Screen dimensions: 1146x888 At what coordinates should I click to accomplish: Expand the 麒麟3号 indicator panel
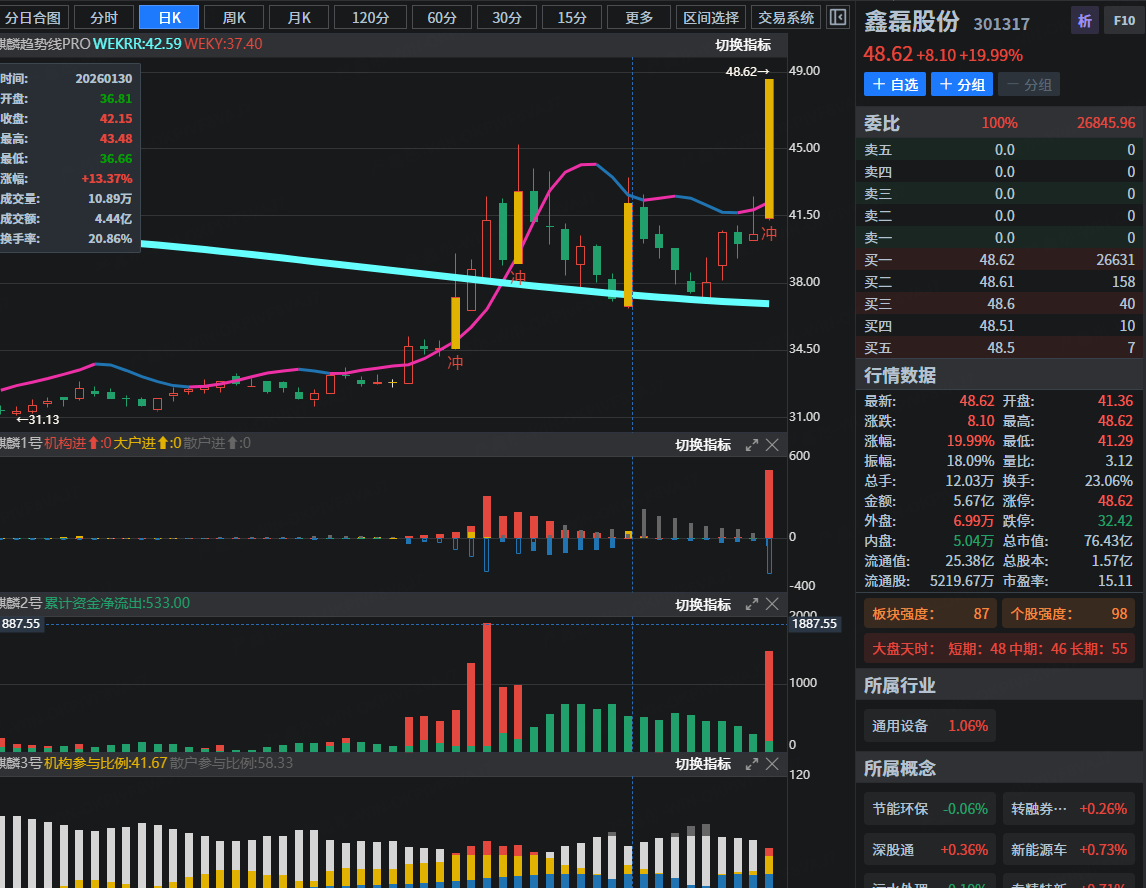tap(752, 764)
